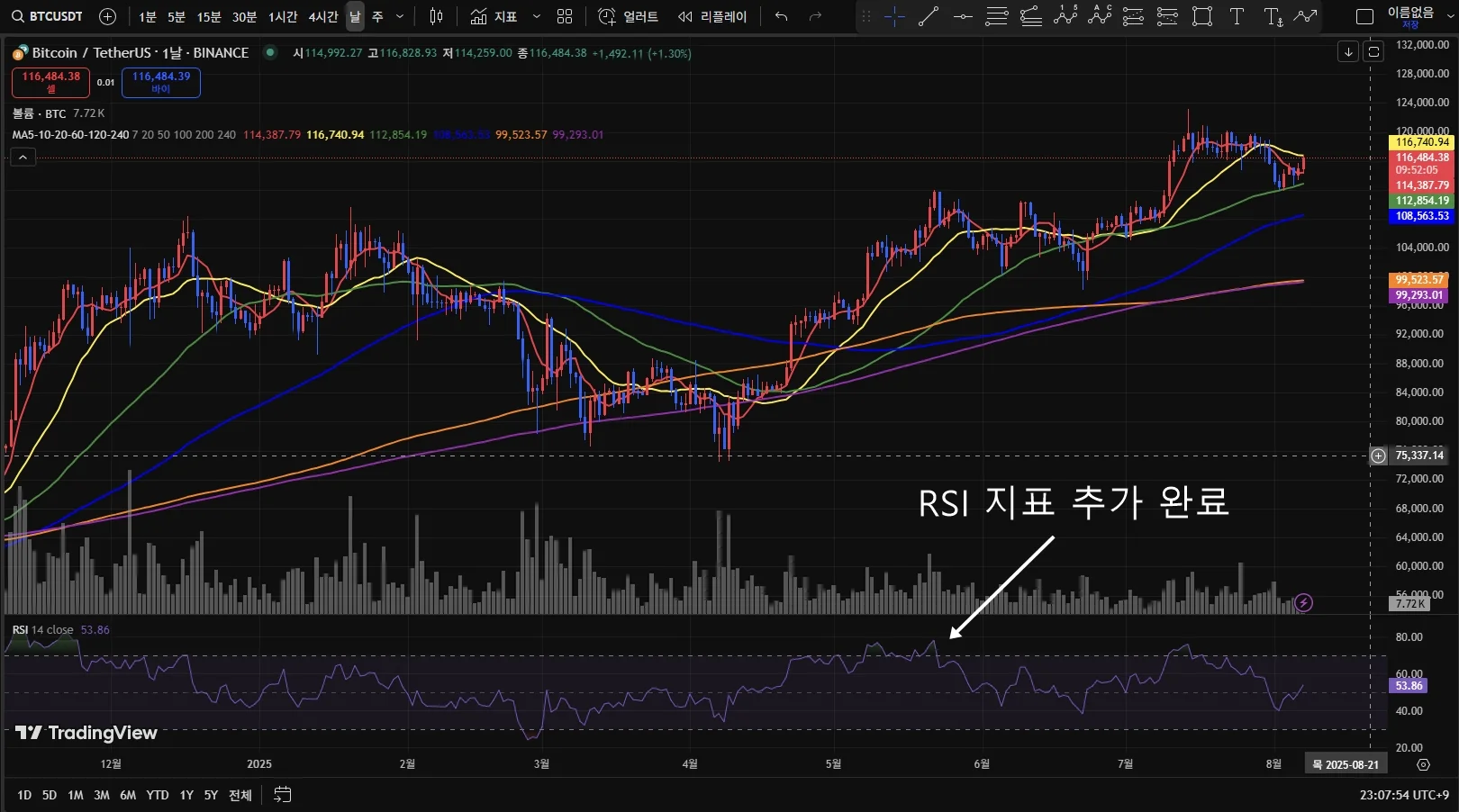This screenshot has height=812, width=1459.
Task: Select the MA5-10-20-60-120-240 indicator legend
Action: pyautogui.click(x=70, y=135)
